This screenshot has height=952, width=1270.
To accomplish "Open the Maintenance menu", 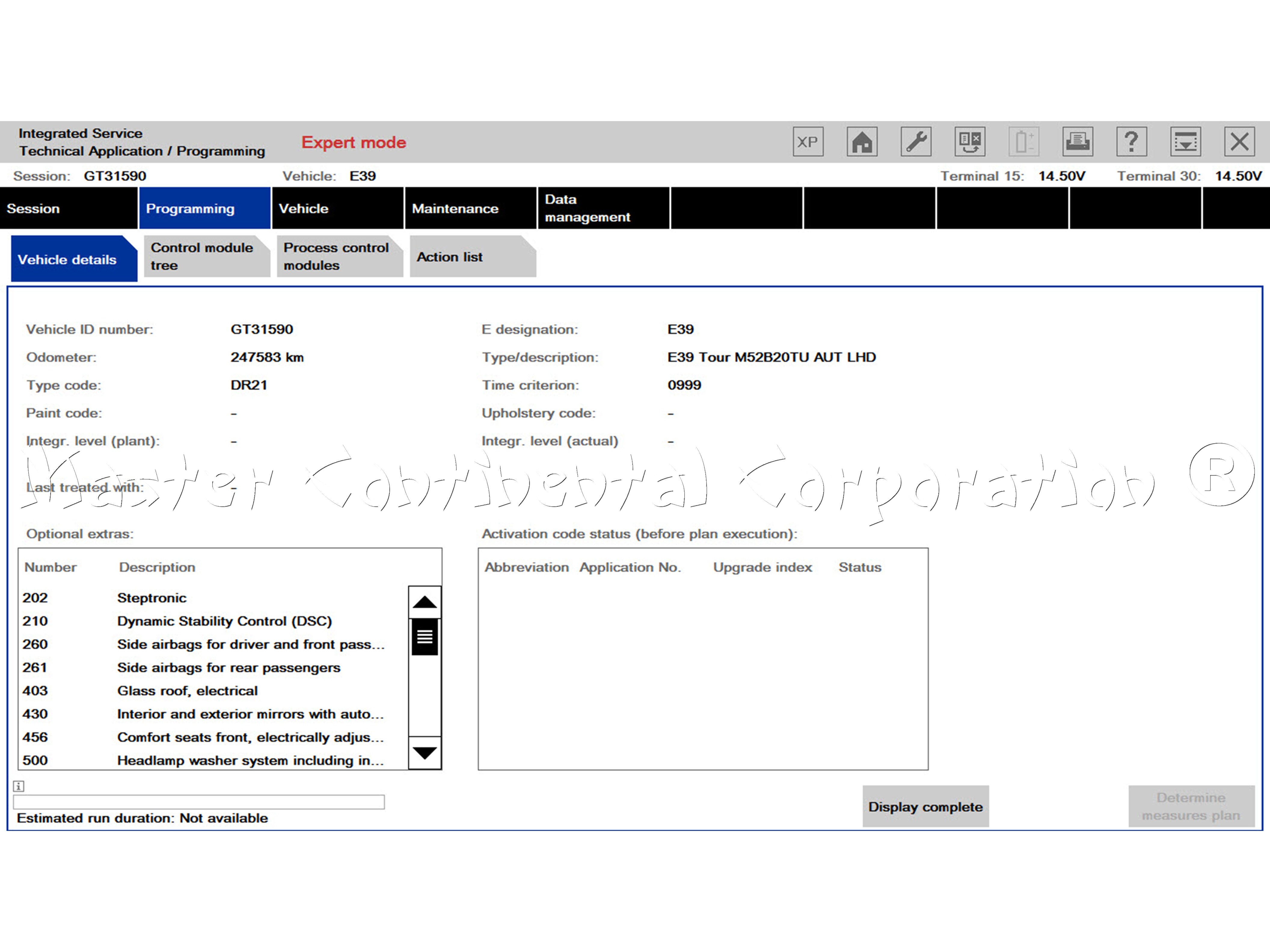I will (471, 208).
